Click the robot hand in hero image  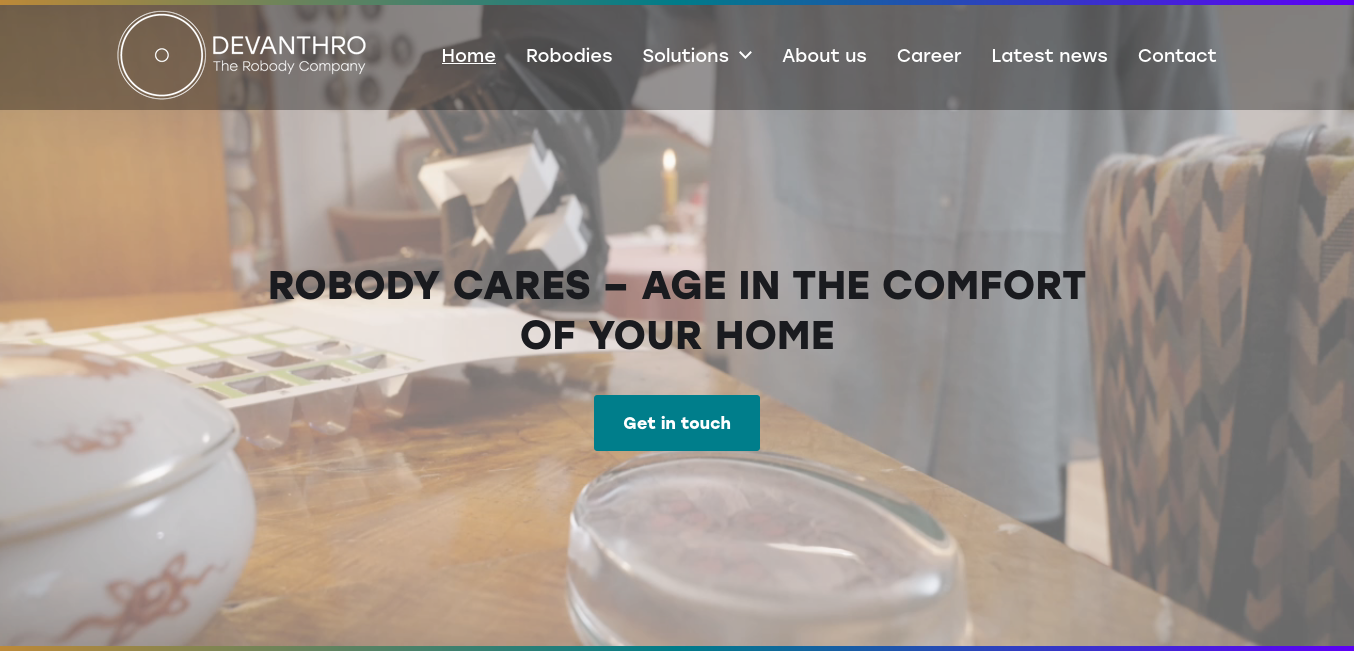click(x=505, y=200)
